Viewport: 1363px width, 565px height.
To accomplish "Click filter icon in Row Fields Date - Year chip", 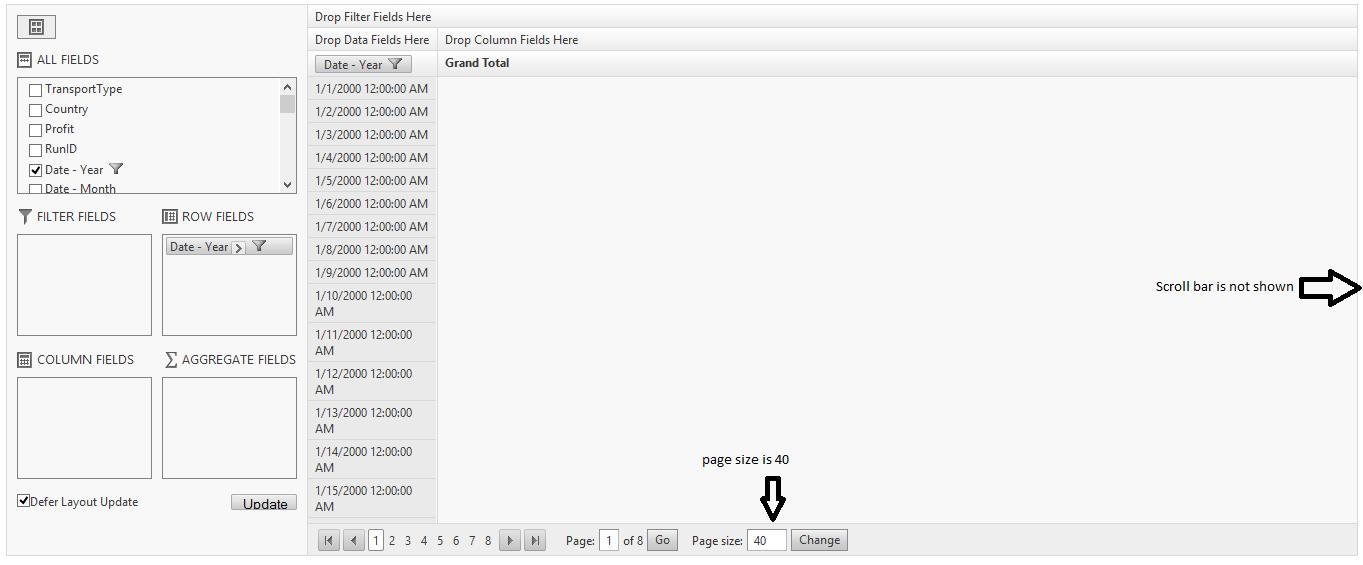I will 259,246.
